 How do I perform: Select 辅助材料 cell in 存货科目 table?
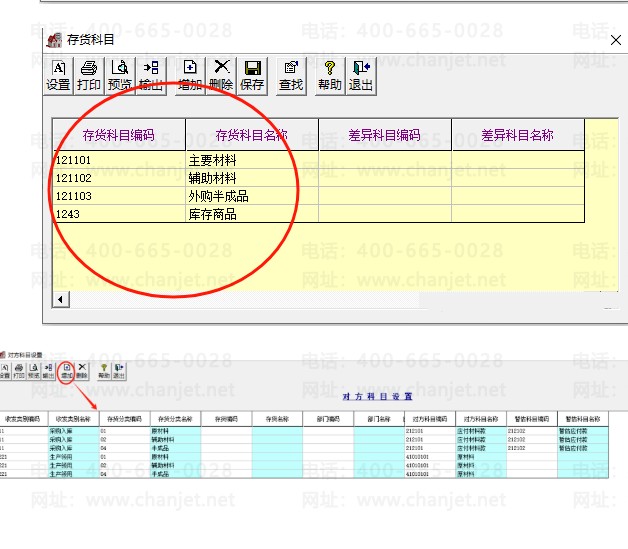[252, 178]
